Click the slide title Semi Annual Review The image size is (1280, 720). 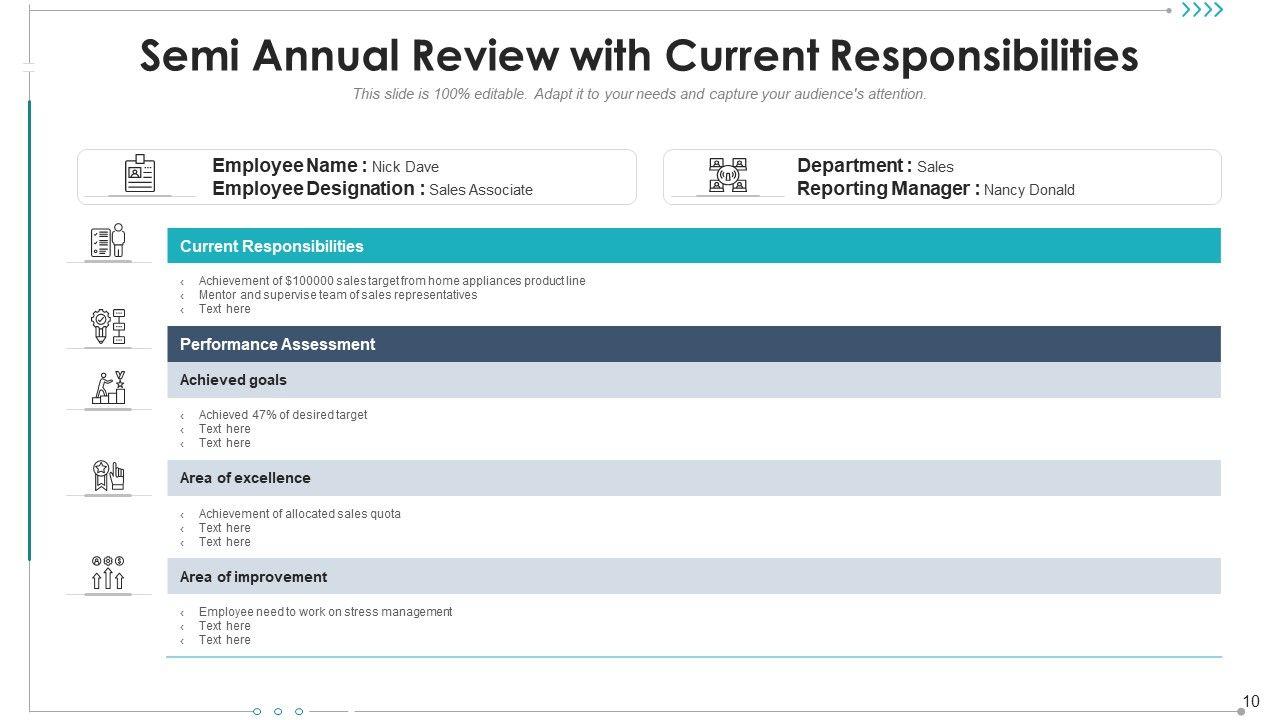(639, 56)
